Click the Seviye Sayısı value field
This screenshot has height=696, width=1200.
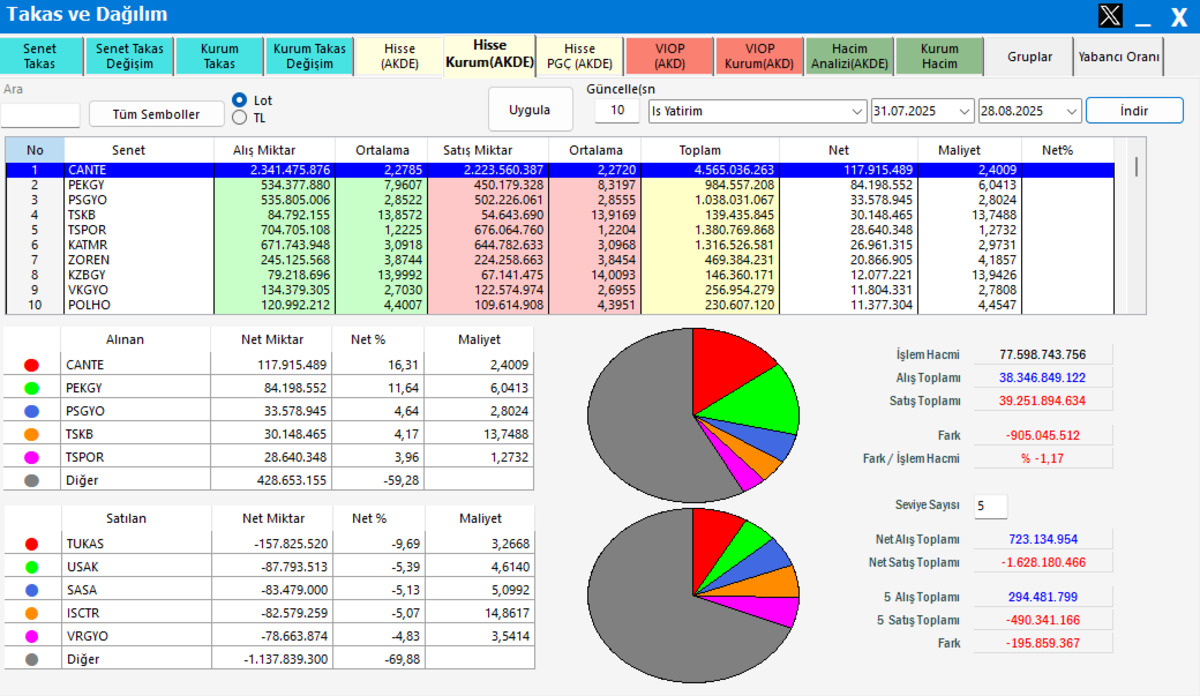click(991, 506)
